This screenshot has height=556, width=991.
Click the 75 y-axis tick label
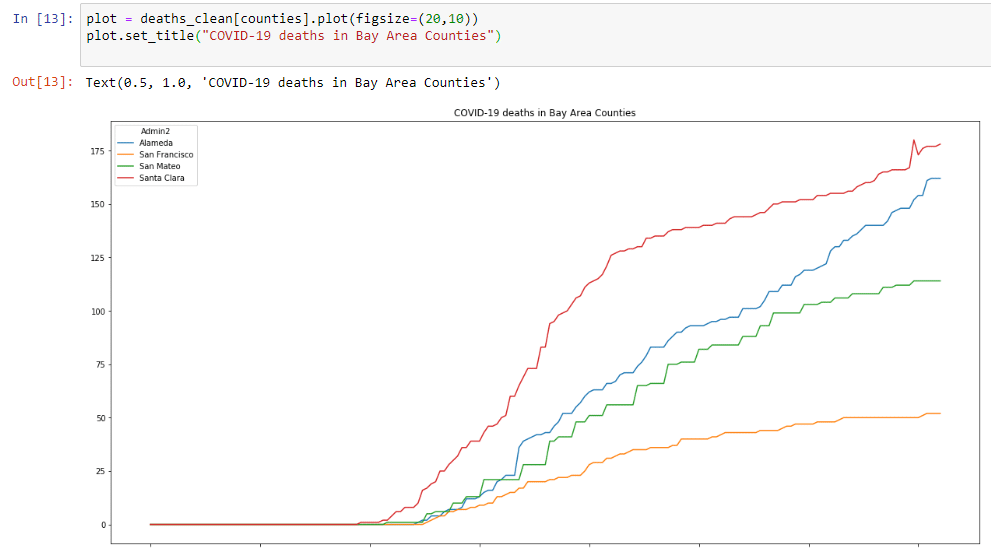click(x=100, y=365)
